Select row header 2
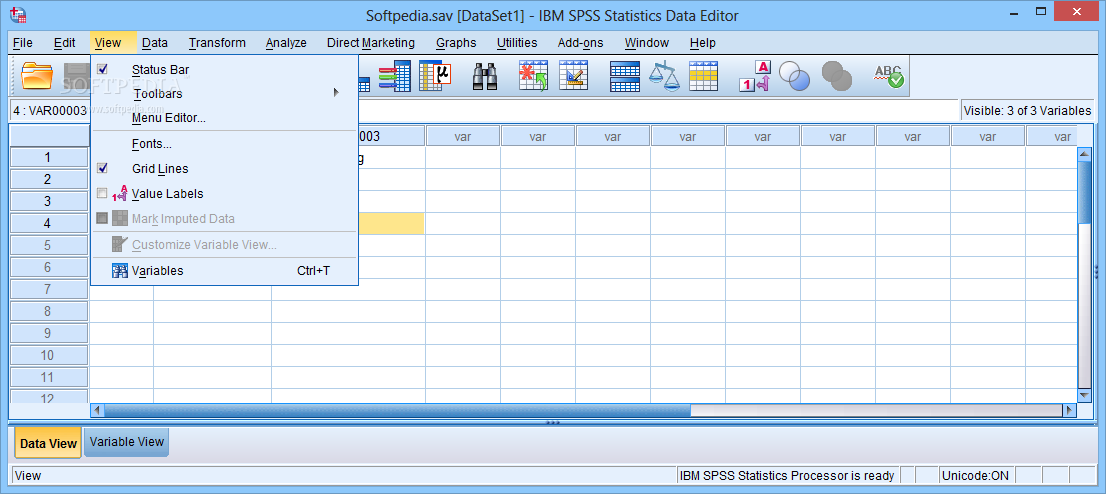The image size is (1106, 494). point(48,179)
